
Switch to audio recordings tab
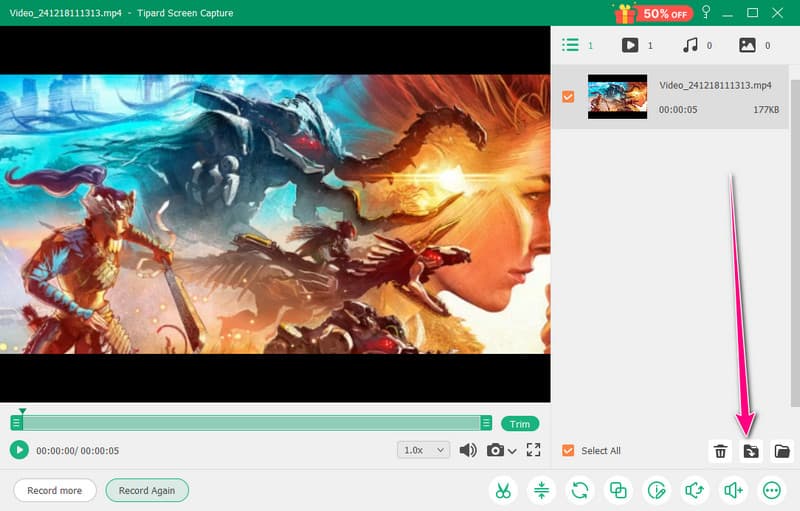(x=697, y=45)
